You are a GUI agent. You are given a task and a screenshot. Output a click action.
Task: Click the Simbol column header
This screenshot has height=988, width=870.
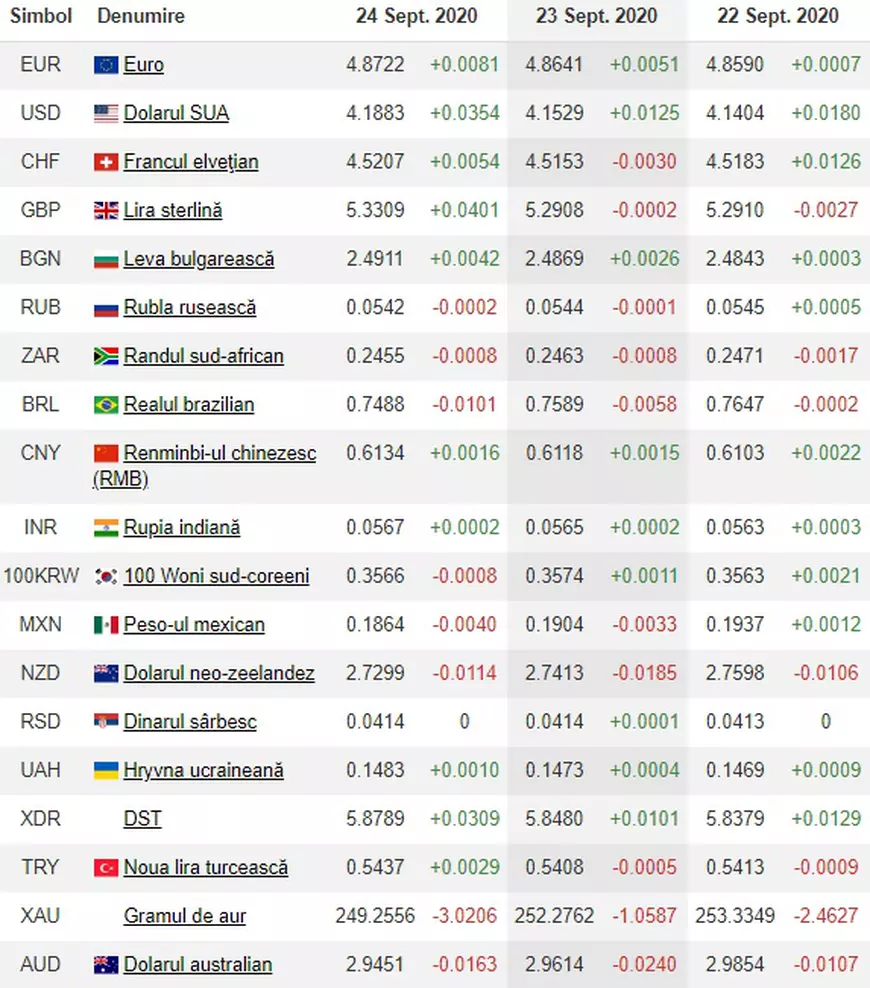click(x=41, y=16)
